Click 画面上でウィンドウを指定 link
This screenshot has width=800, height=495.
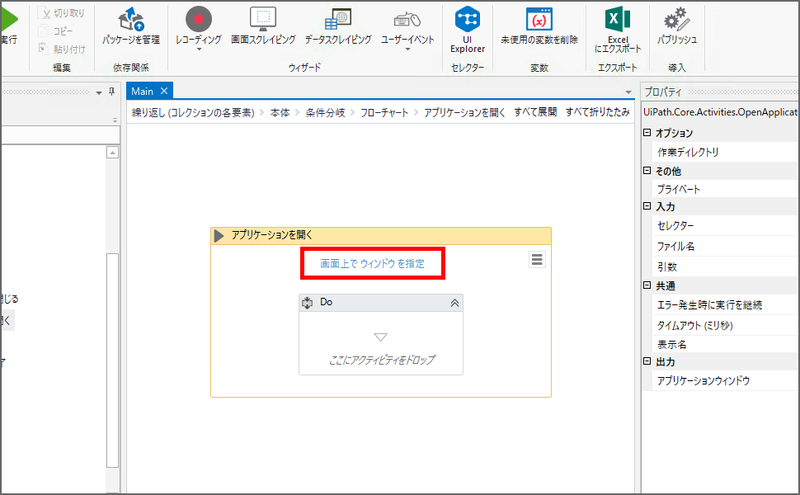(372, 263)
